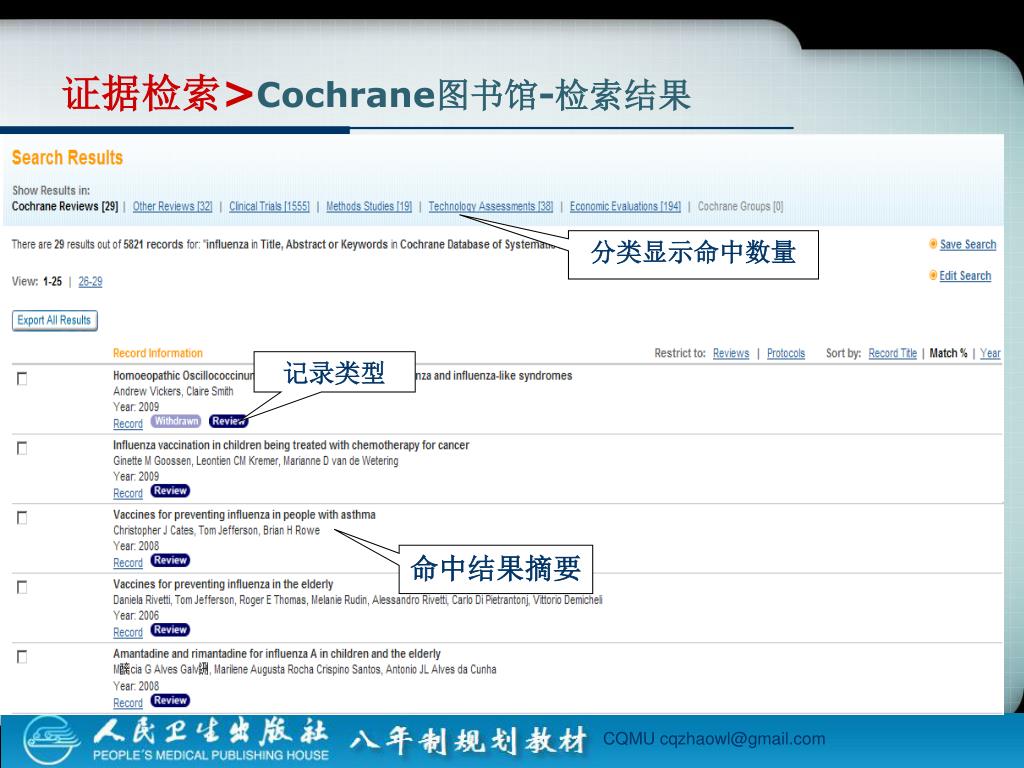Open title 'Influenza vaccination in children being treated with chemotherapy'
1024x768 pixels.
291,445
